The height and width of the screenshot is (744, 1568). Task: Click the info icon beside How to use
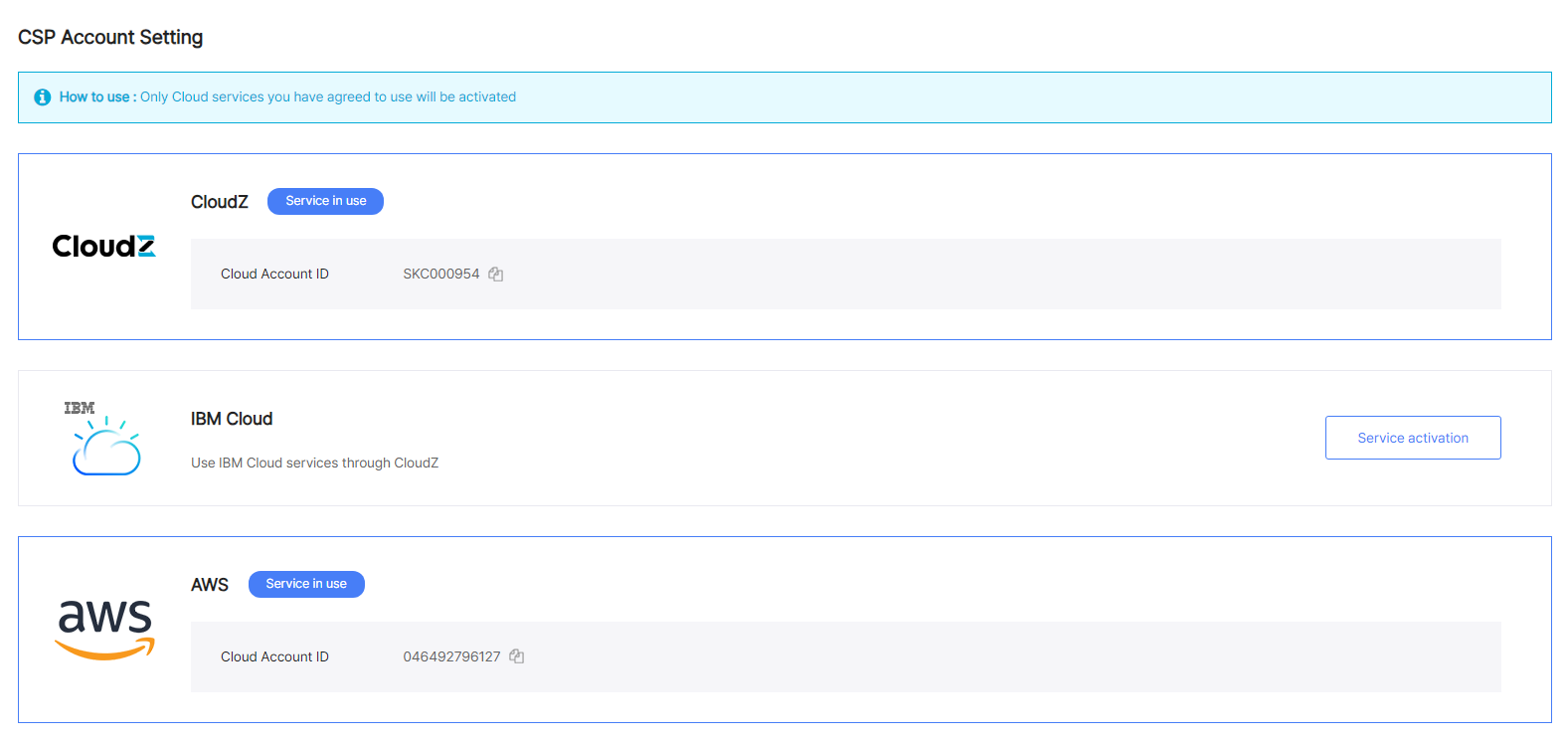(x=43, y=97)
